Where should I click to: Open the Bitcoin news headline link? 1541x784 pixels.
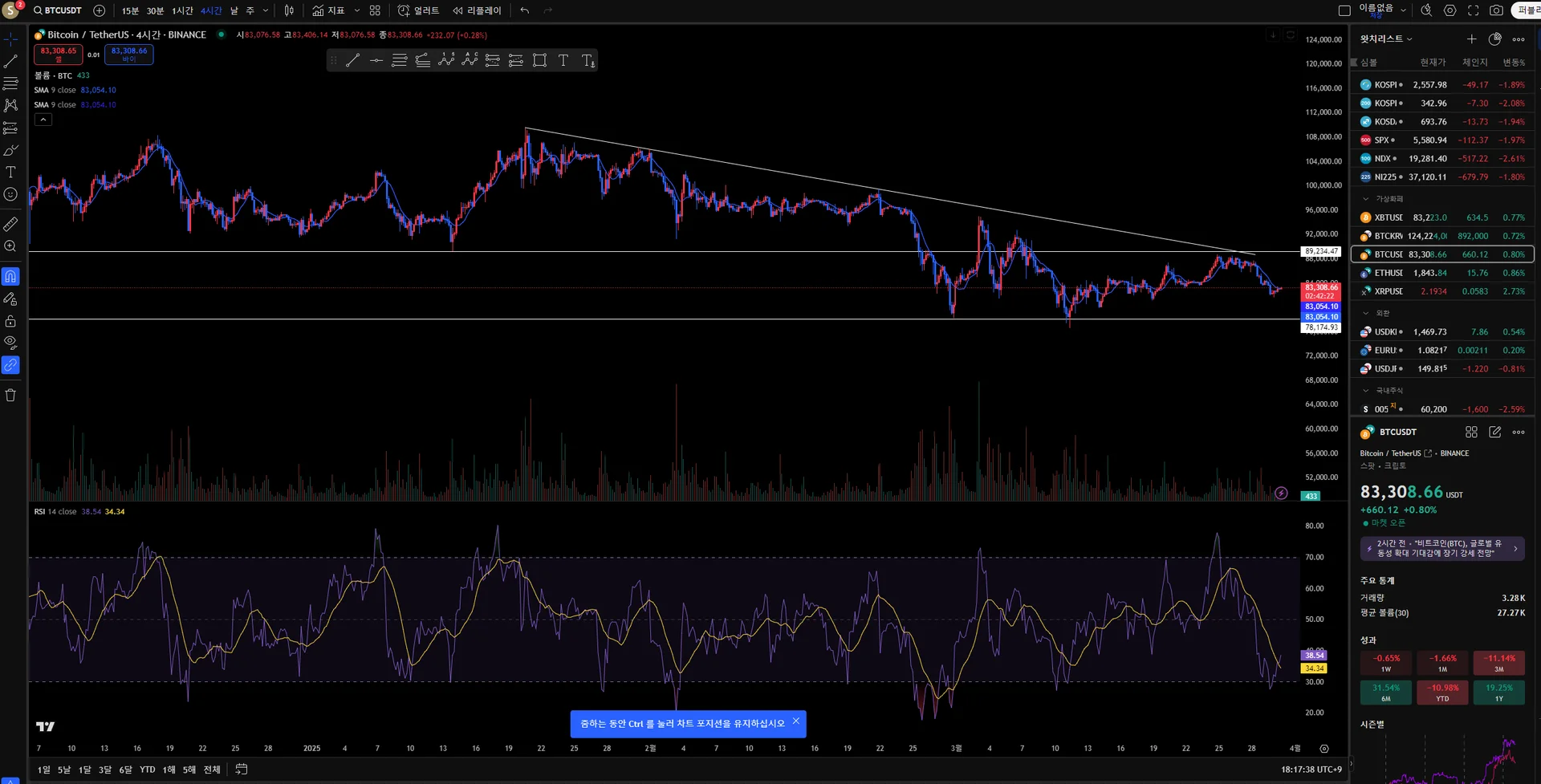coord(1442,548)
